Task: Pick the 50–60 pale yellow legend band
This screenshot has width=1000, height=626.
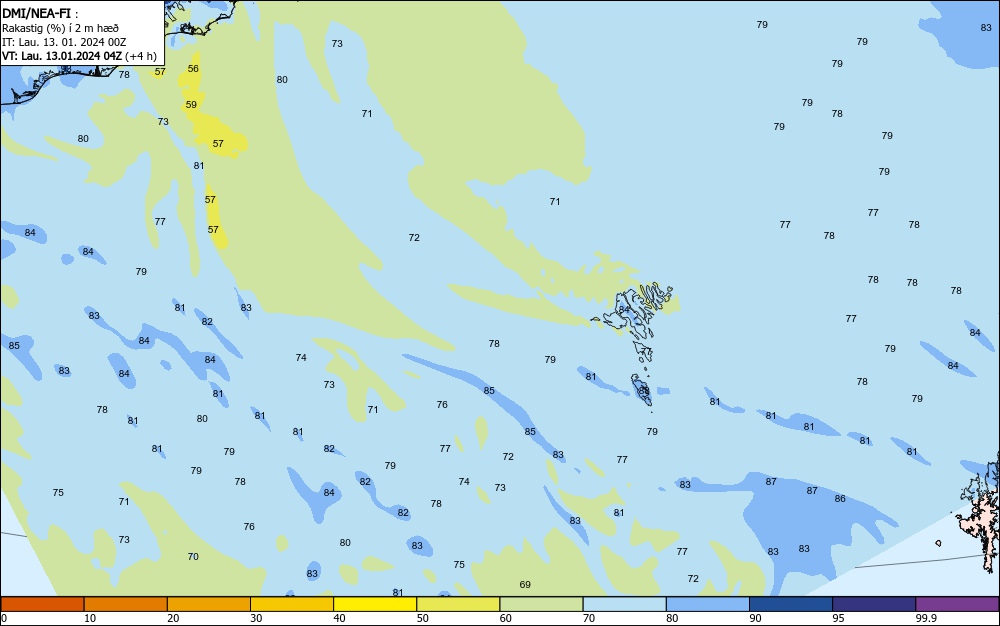Action: pos(458,604)
